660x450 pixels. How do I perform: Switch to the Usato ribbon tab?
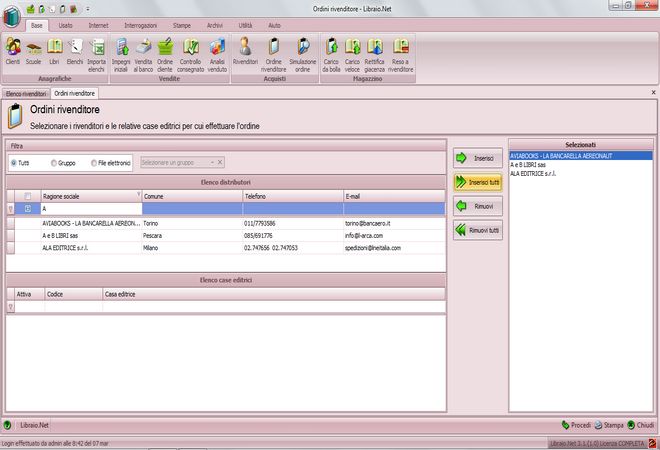coord(65,26)
